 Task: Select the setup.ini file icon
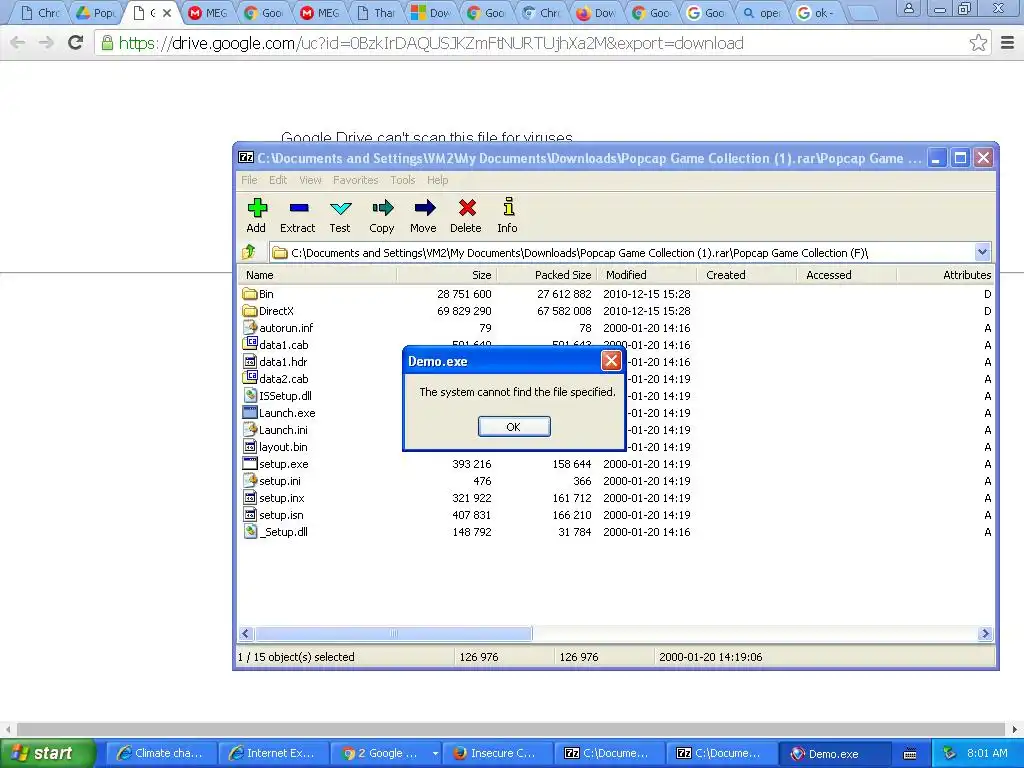249,481
